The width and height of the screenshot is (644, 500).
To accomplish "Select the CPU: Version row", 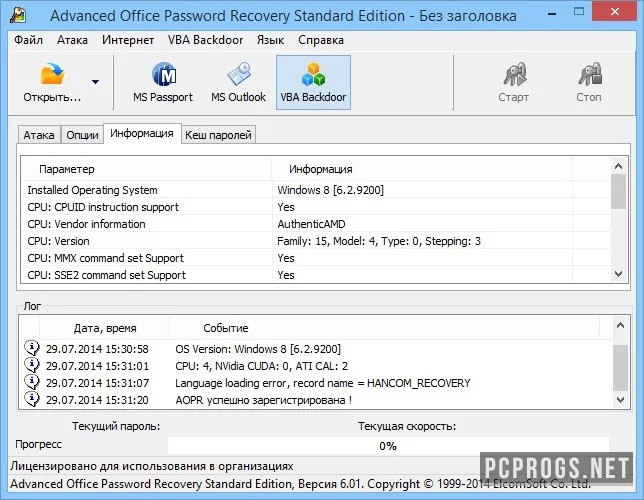I will (x=316, y=241).
